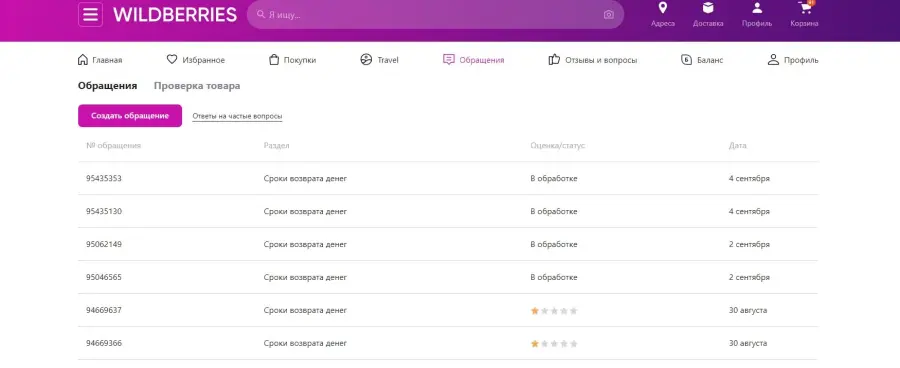Click date 4 сентября in row 95435353
The image size is (900, 368).
749,179
